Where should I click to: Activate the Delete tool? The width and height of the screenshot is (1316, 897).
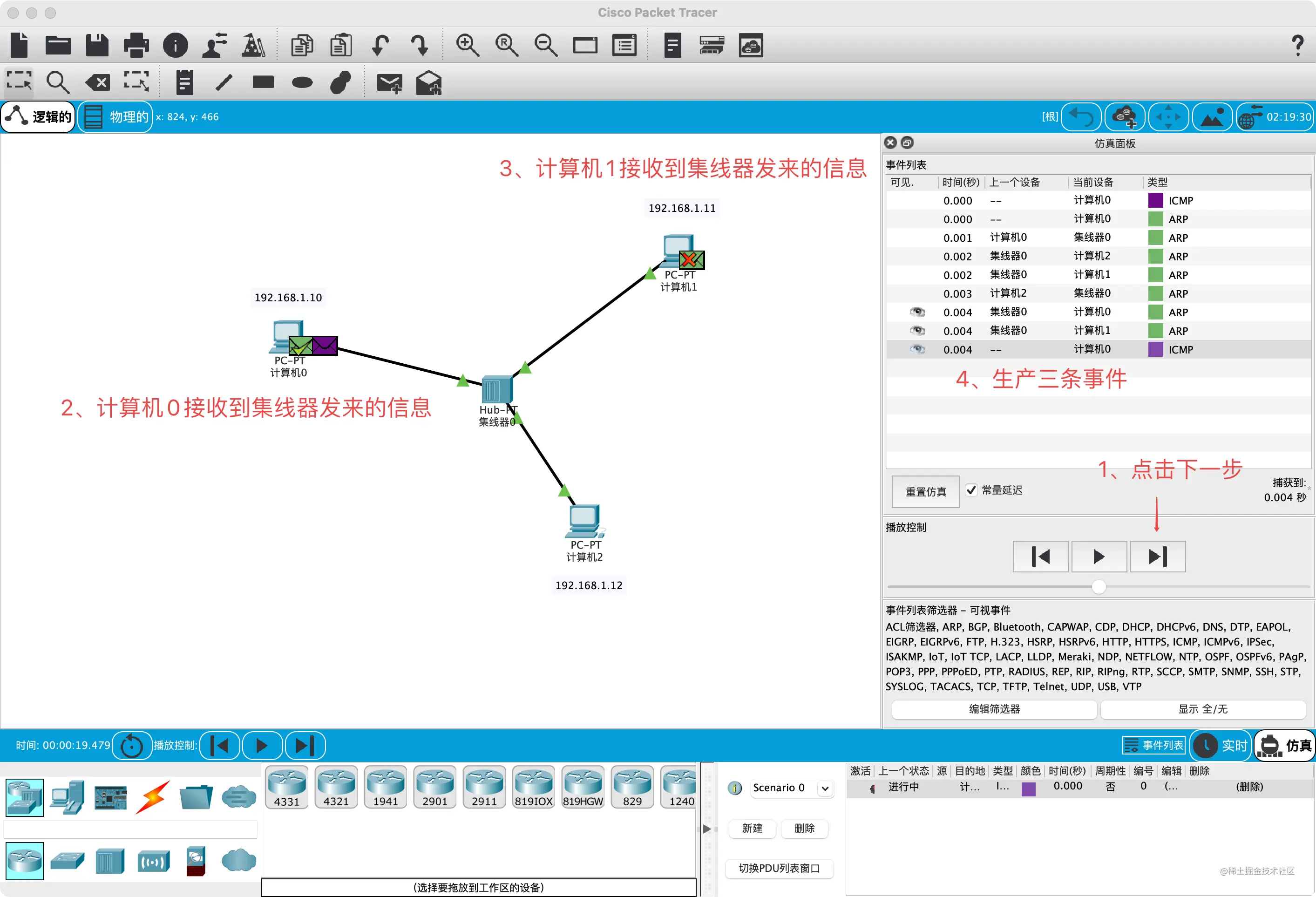click(x=97, y=83)
